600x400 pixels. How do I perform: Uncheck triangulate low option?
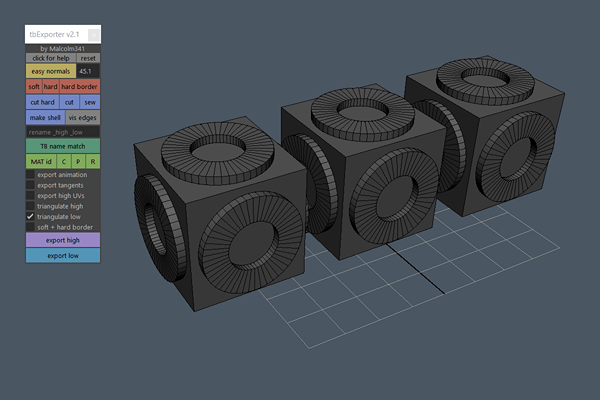click(x=30, y=216)
